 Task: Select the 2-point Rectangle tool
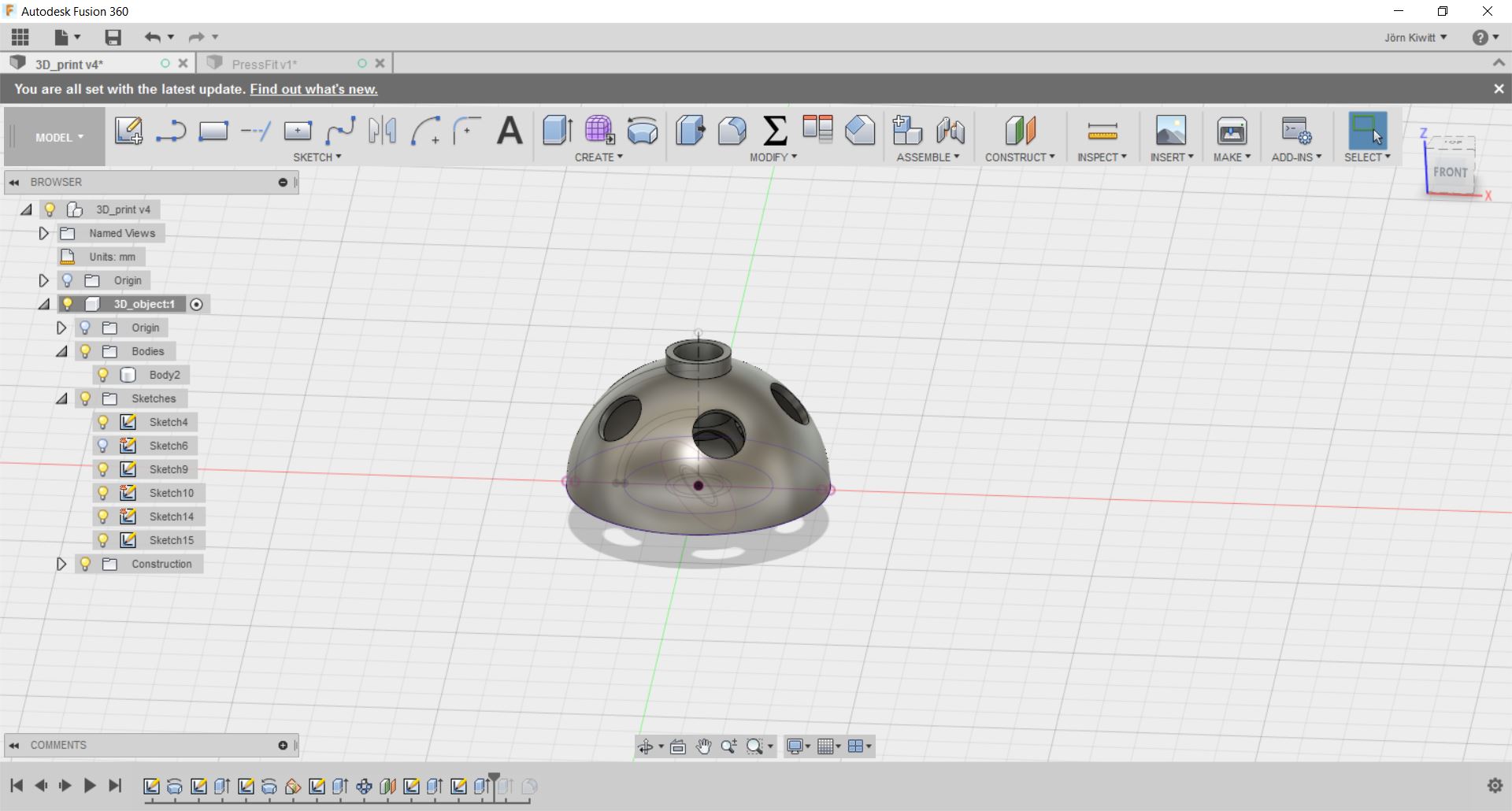point(213,131)
